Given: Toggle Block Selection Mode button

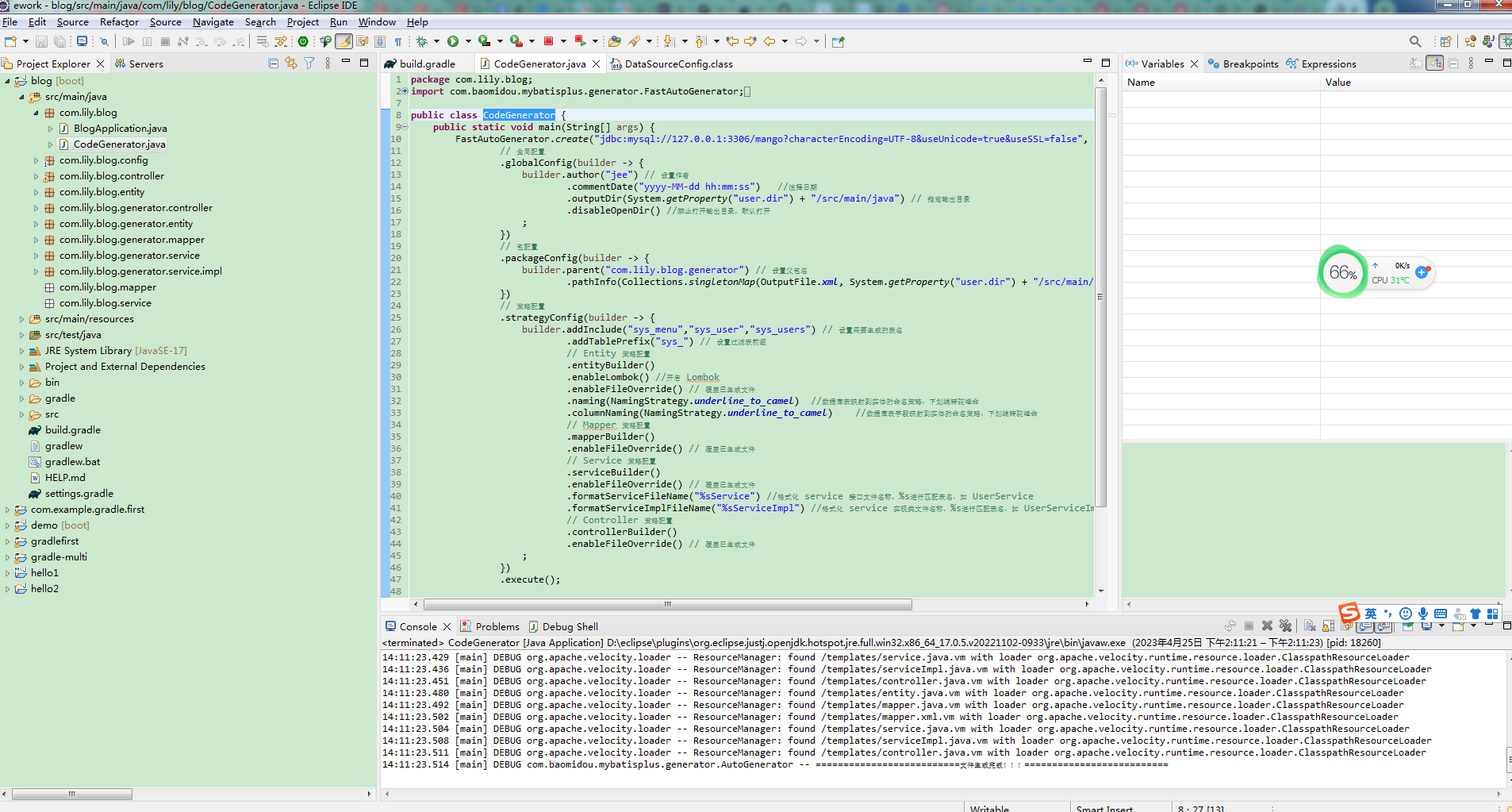Looking at the screenshot, I should click(x=380, y=41).
